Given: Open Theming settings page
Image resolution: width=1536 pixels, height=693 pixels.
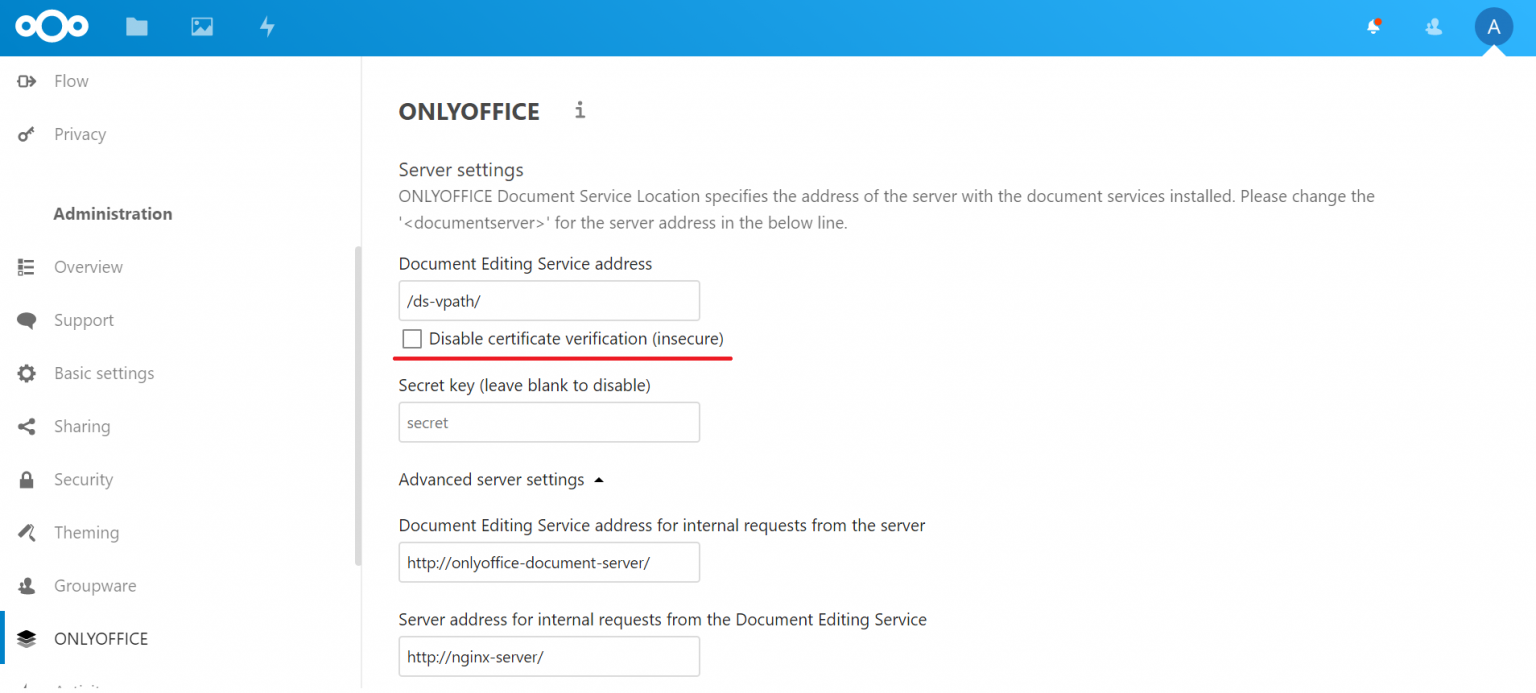Looking at the screenshot, I should 86,533.
